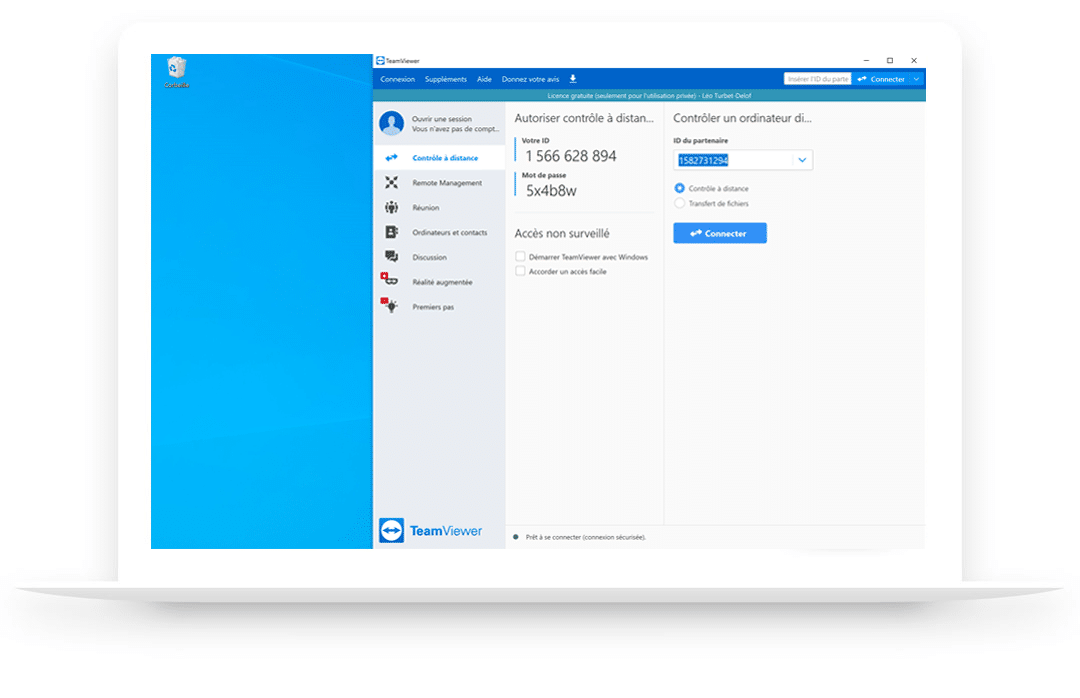The width and height of the screenshot is (1080, 698).
Task: Click the TeamViewer logo in the title bar
Action: [380, 61]
